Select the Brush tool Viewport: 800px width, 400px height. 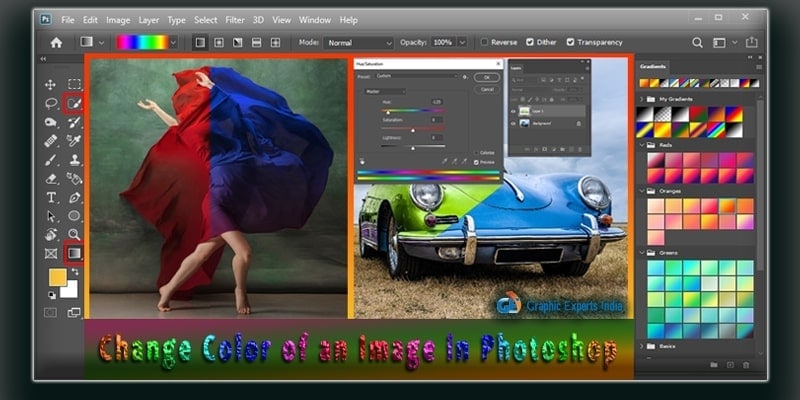pos(51,160)
